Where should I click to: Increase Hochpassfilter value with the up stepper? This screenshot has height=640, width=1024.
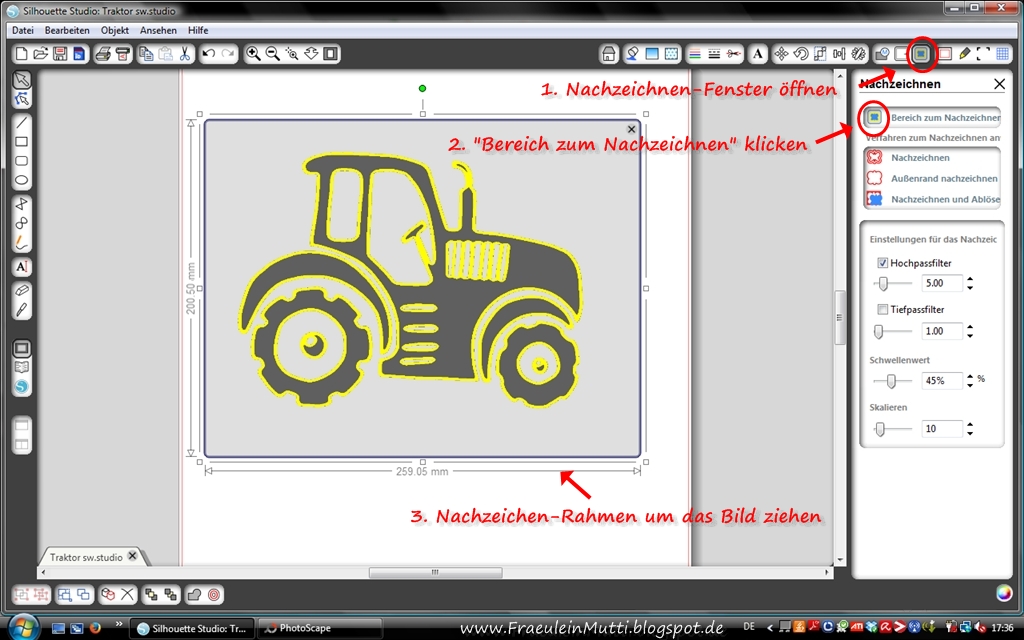pyautogui.click(x=970, y=279)
